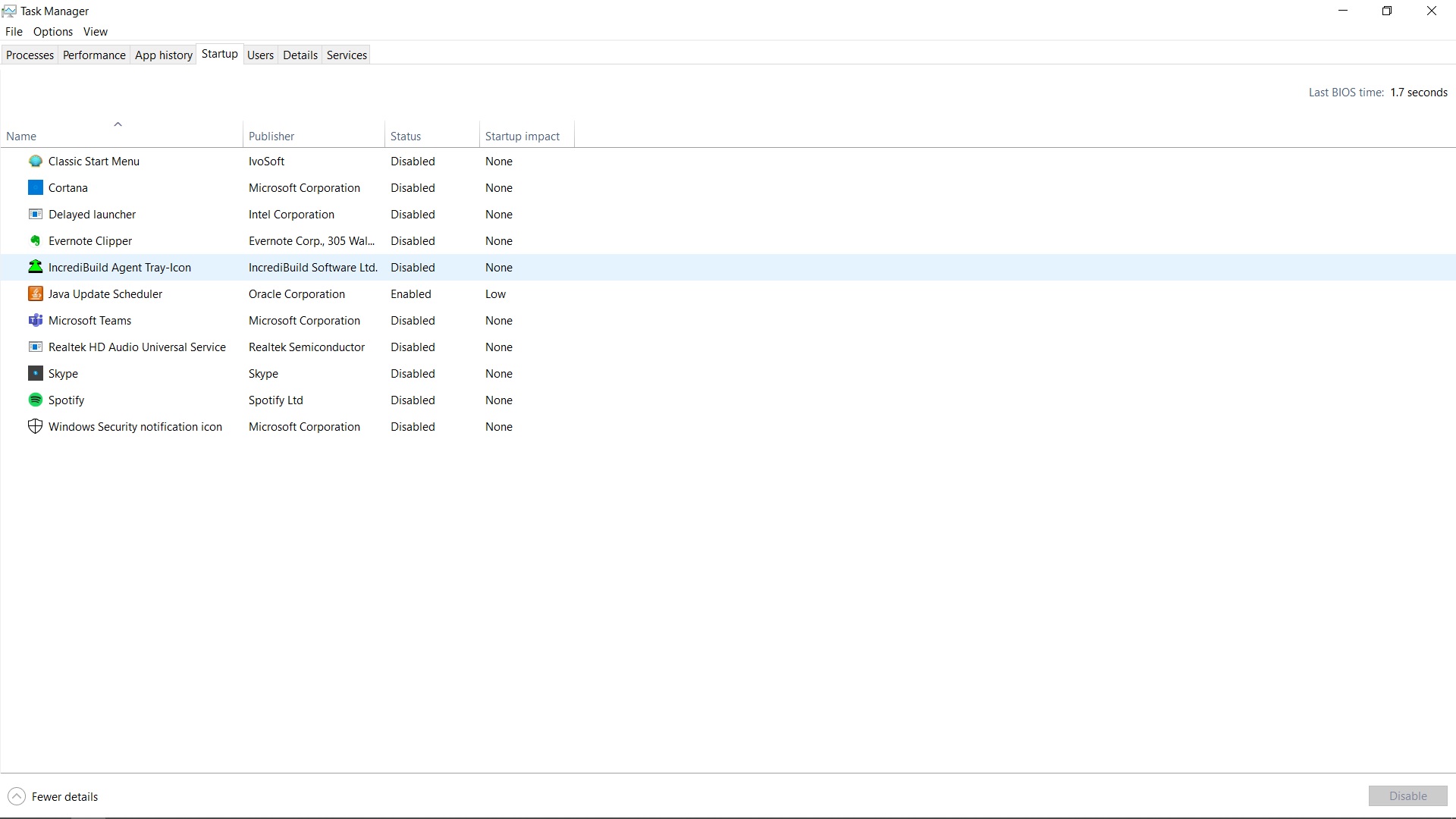Image resolution: width=1456 pixels, height=819 pixels.
Task: Select the Delayed launcher entry name
Action: [x=93, y=214]
